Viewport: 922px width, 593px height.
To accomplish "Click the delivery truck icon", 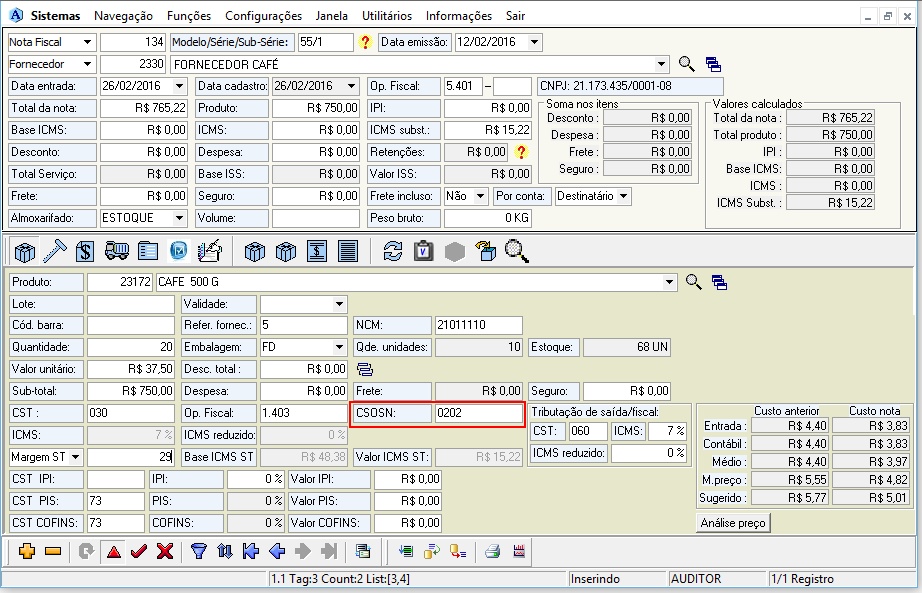I will click(x=117, y=251).
